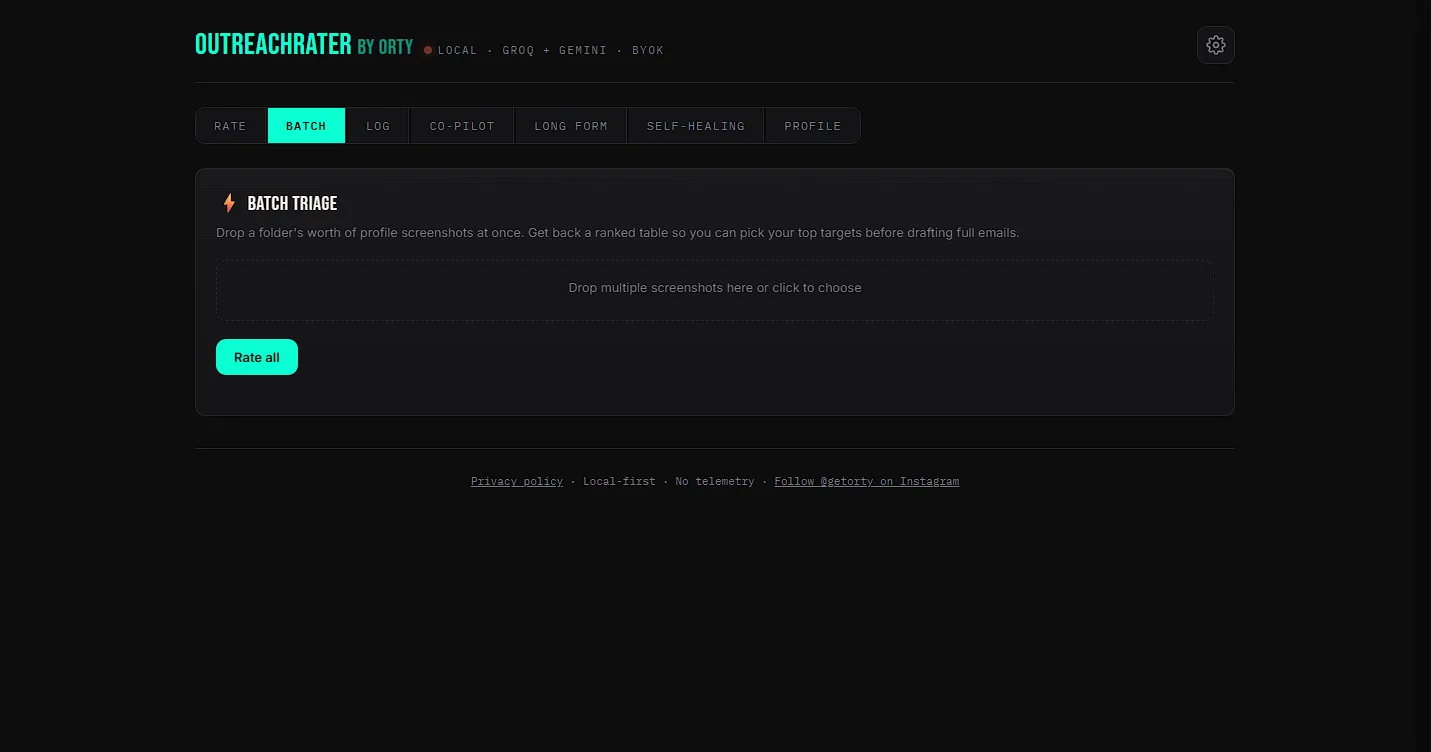This screenshot has height=752, width=1431.
Task: Click the screenshot drop zone to choose files
Action: point(715,290)
